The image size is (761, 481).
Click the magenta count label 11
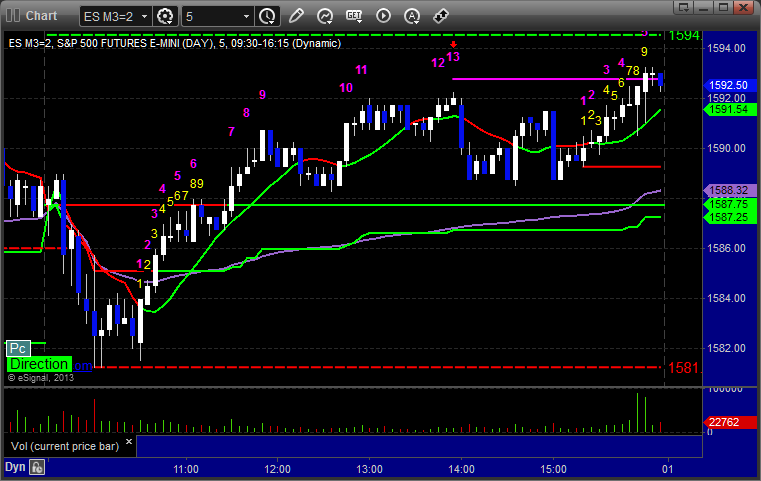(x=361, y=70)
